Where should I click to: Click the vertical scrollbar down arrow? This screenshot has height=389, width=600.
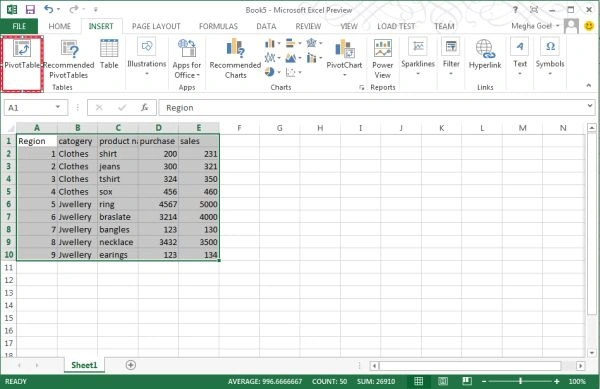click(592, 353)
